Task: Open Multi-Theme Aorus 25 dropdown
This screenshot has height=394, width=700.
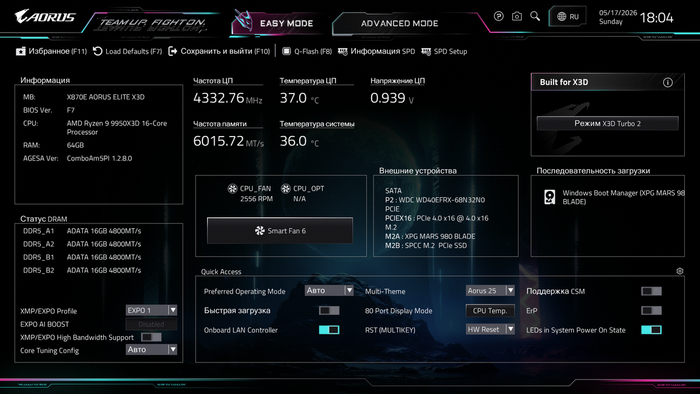Action: (x=490, y=290)
